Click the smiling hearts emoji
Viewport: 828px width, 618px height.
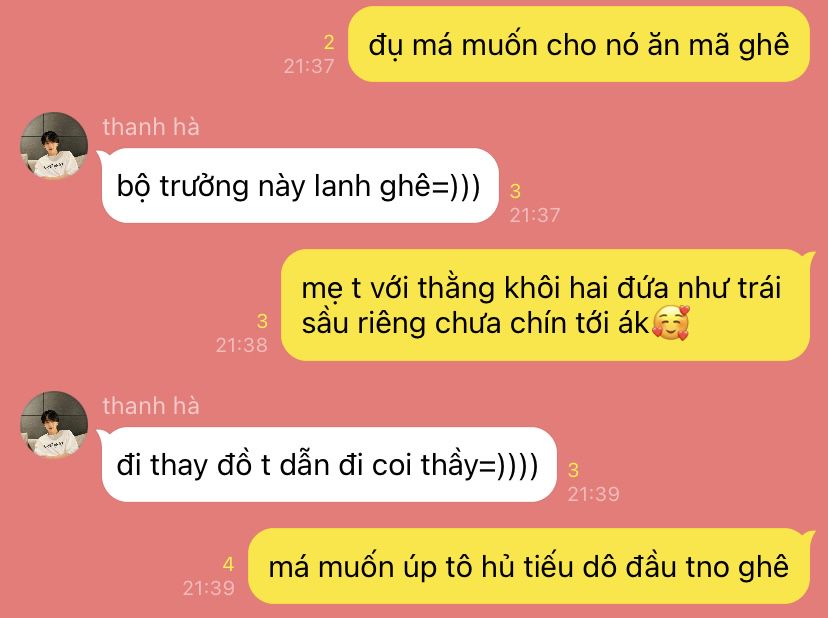[671, 322]
